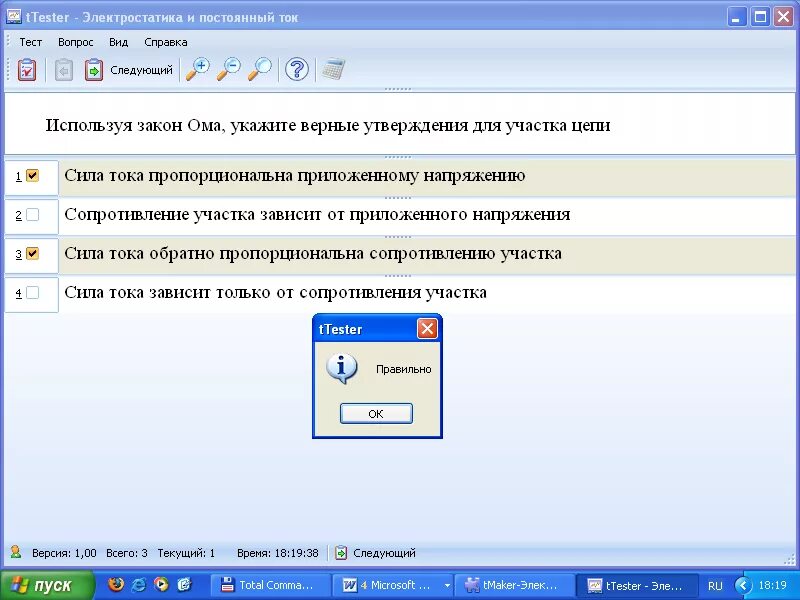Click the tTester app icon in title bar
Screen dimensions: 800x600
tap(14, 17)
